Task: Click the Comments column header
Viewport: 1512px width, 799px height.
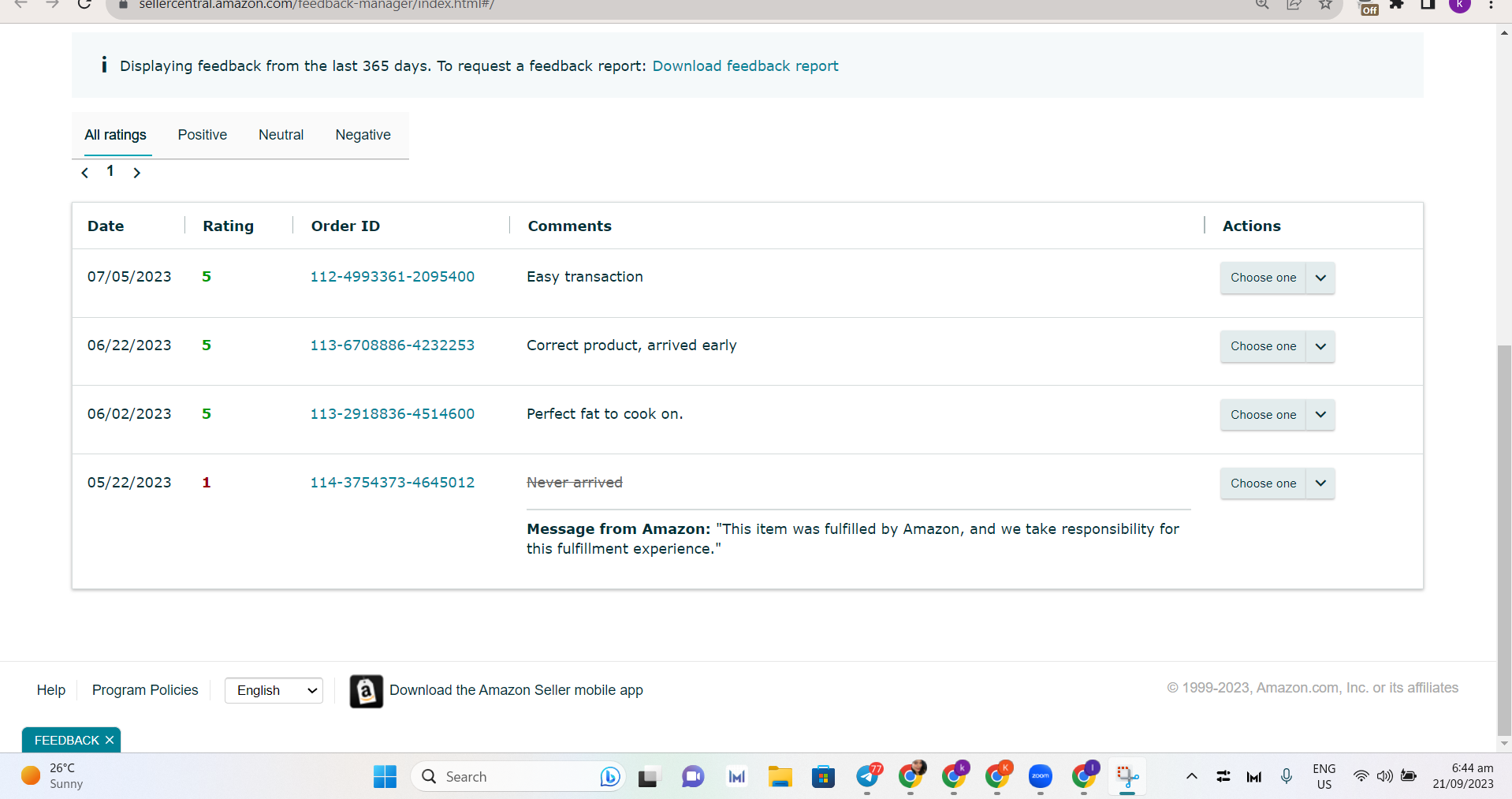Action: coord(570,226)
